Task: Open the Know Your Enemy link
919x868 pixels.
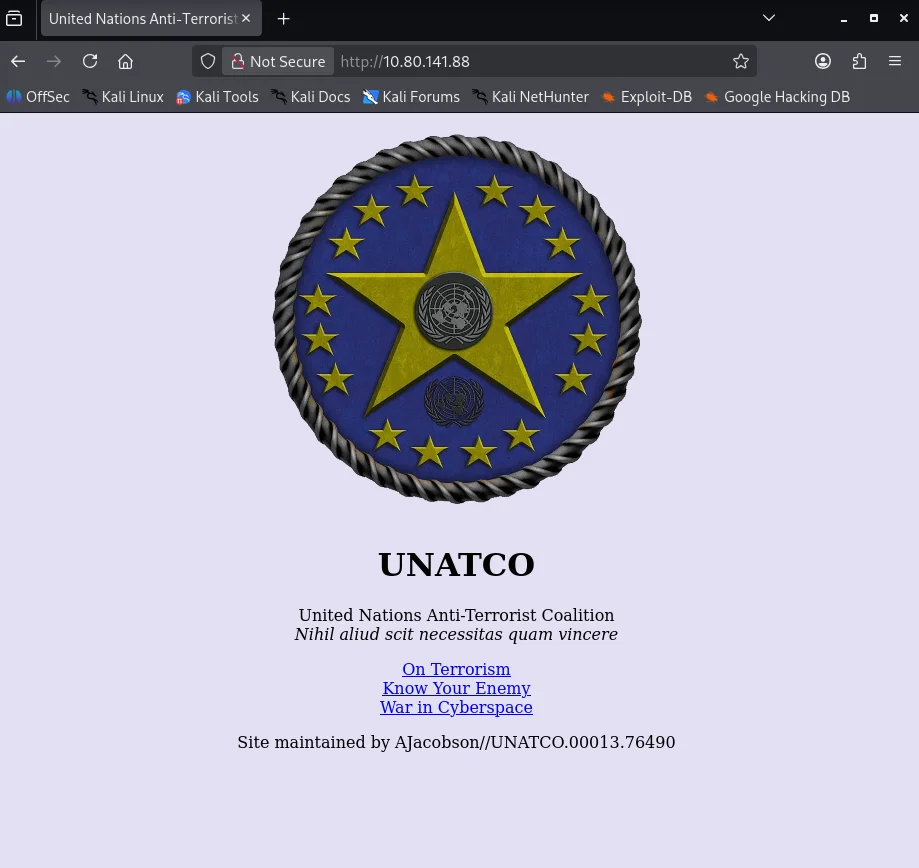Action: pyautogui.click(x=456, y=688)
